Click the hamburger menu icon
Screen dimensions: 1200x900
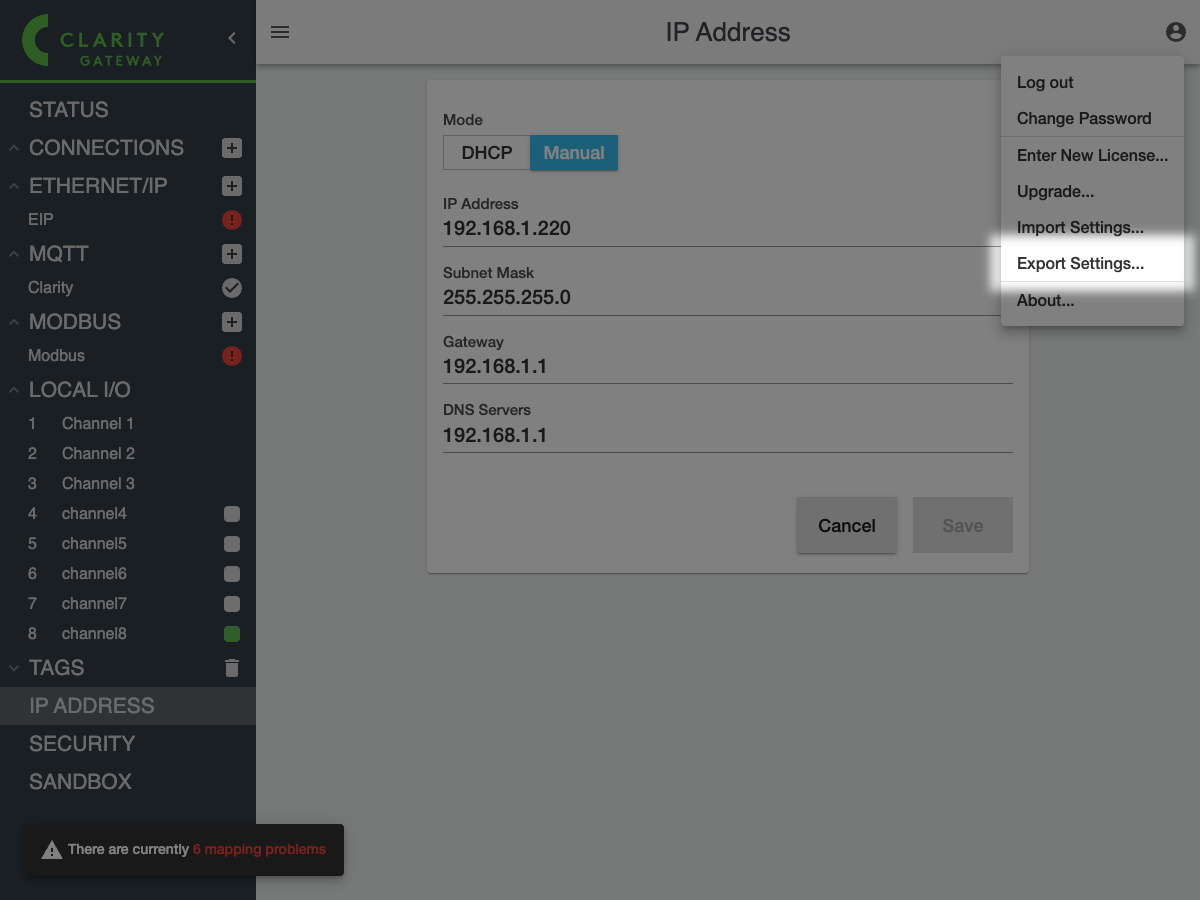280,32
